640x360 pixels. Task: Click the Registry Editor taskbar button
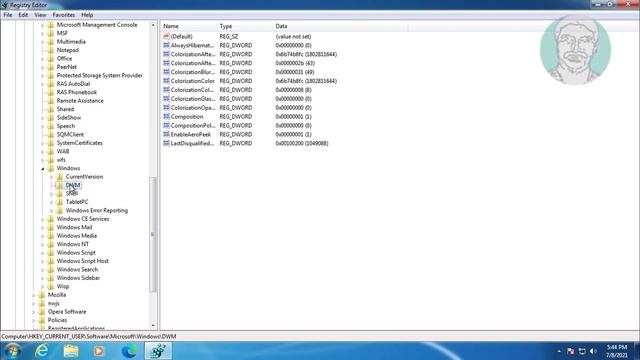[158, 351]
